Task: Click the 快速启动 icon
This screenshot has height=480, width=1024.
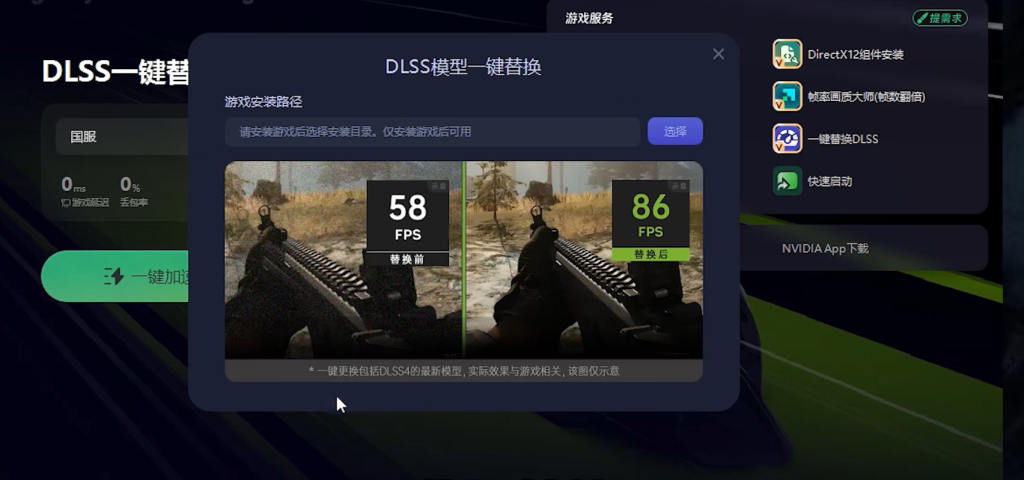Action: pos(787,181)
